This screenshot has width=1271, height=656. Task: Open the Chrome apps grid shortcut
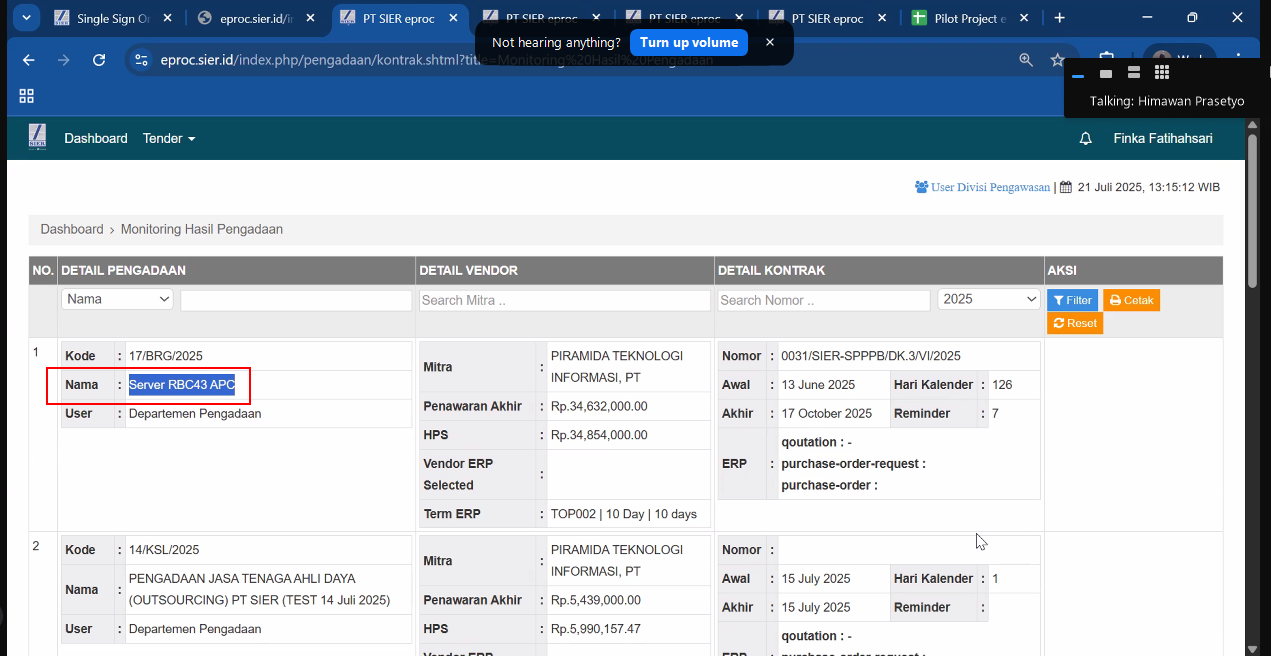coord(27,96)
